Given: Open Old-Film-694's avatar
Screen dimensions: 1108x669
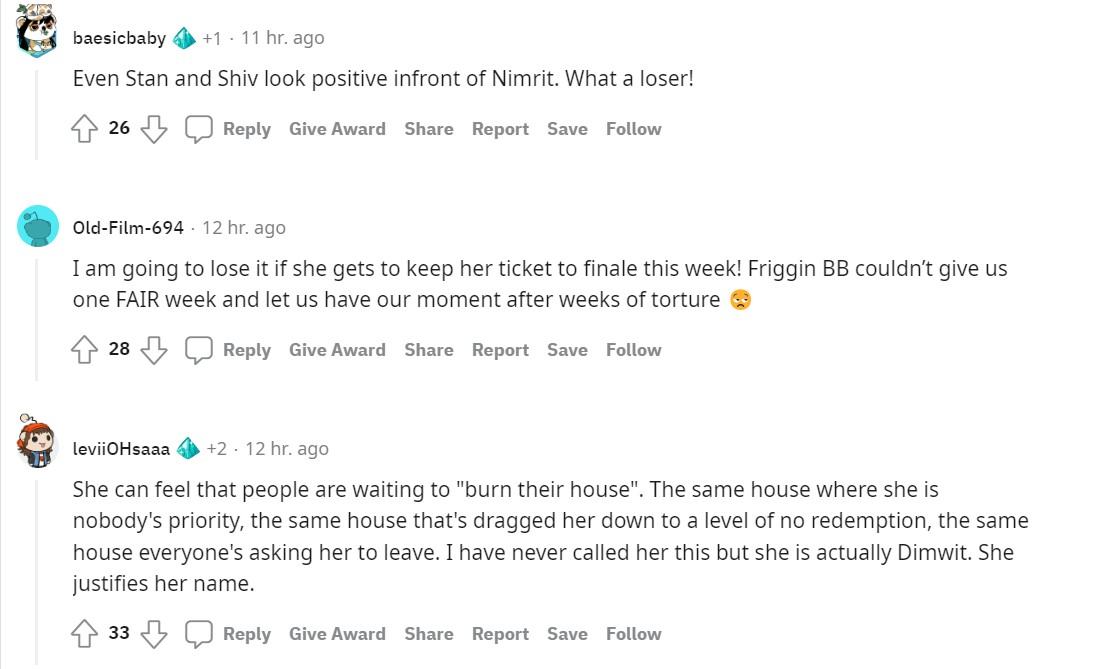Looking at the screenshot, I should 38,227.
